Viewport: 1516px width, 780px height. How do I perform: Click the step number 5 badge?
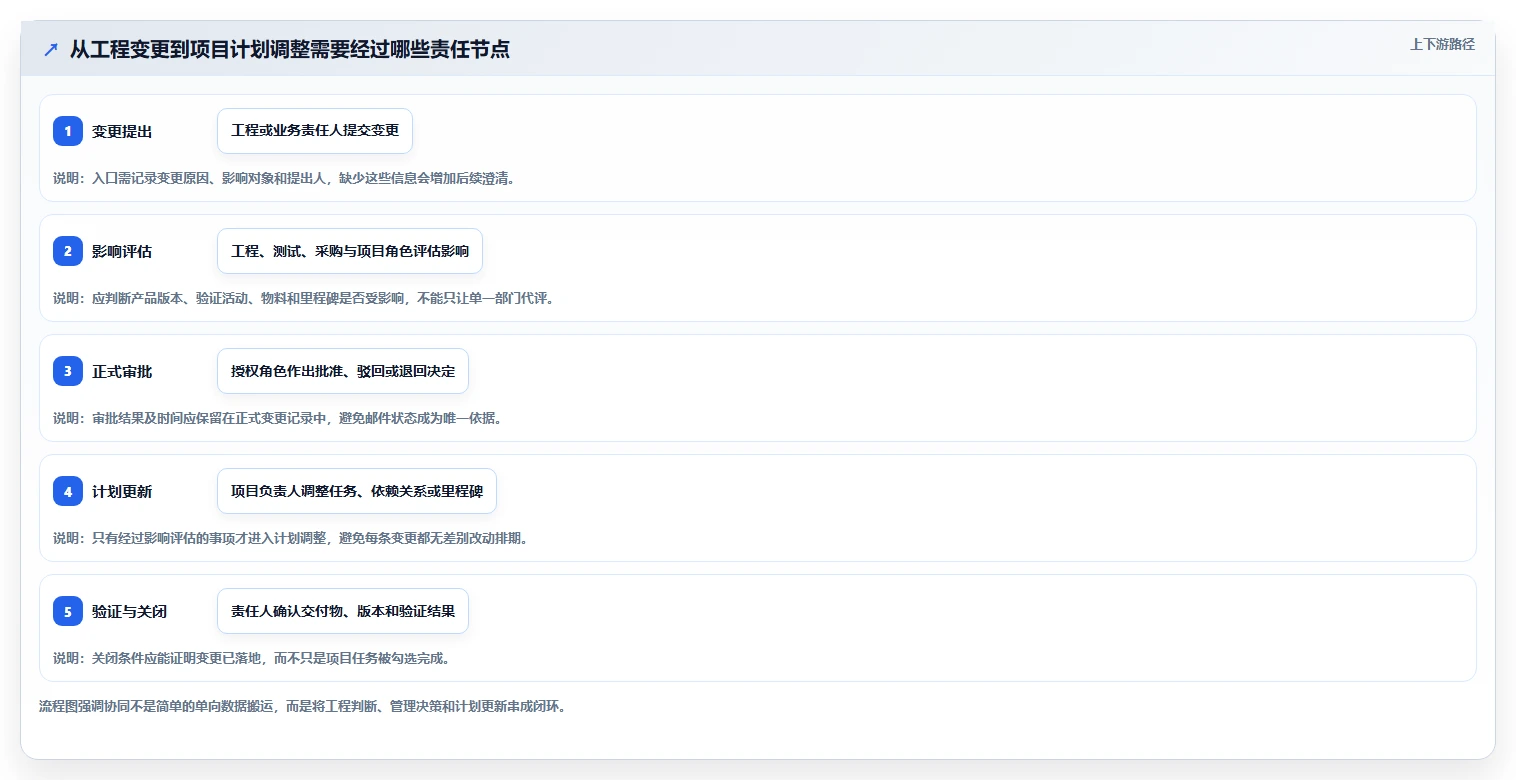68,611
